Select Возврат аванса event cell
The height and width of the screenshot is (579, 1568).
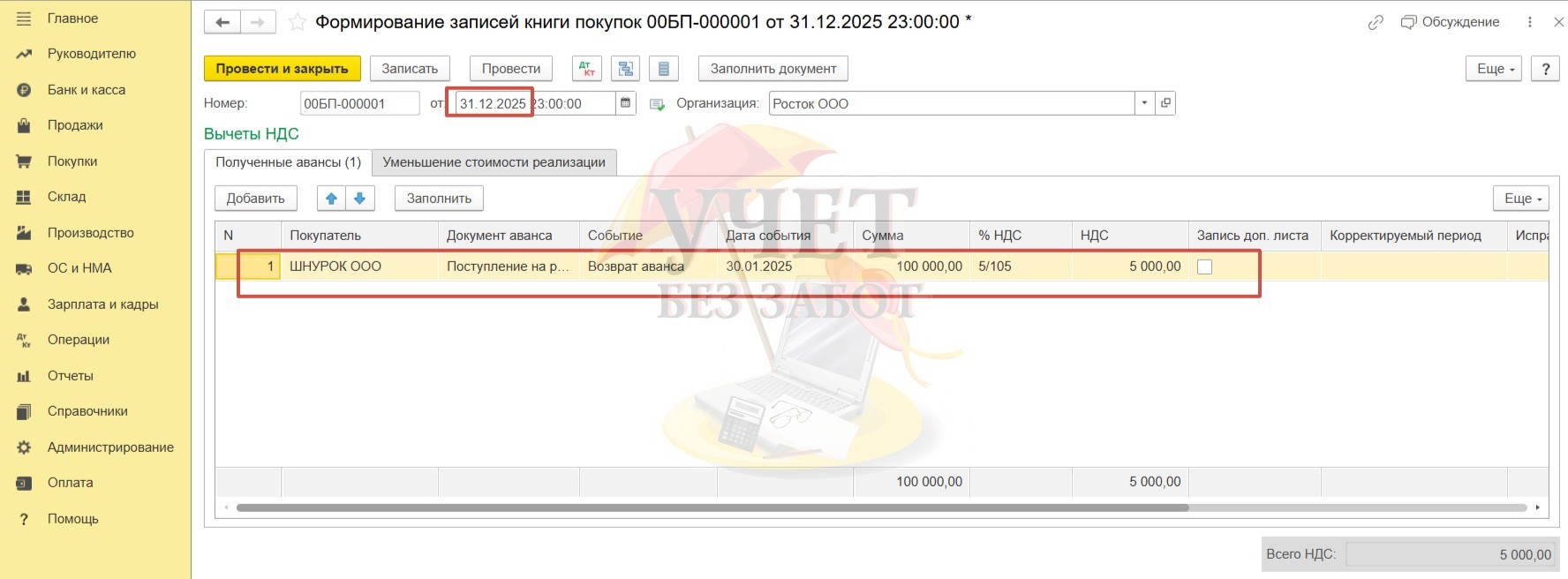(x=648, y=267)
